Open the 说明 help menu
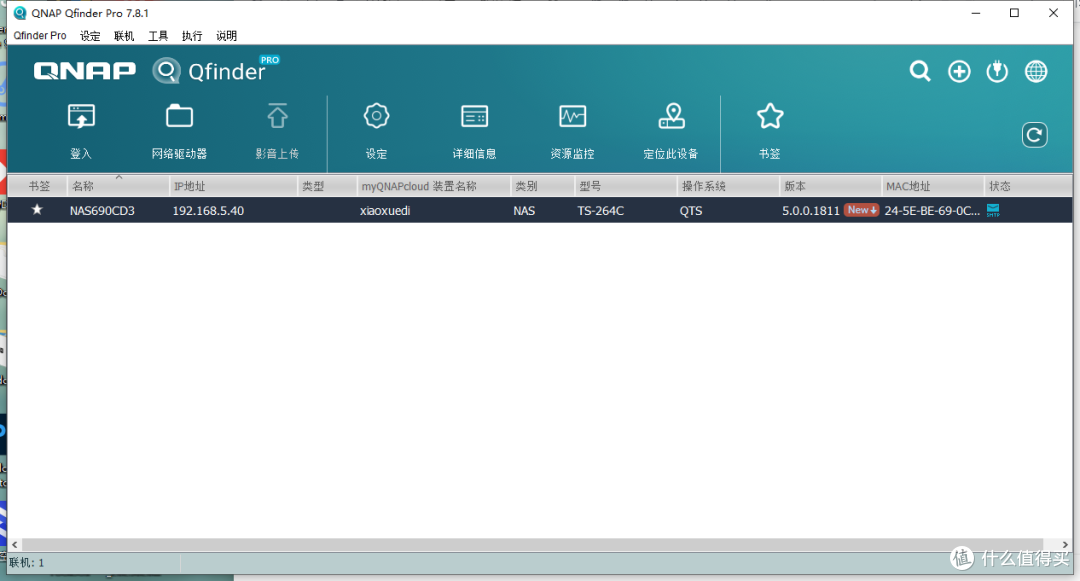 click(x=226, y=36)
